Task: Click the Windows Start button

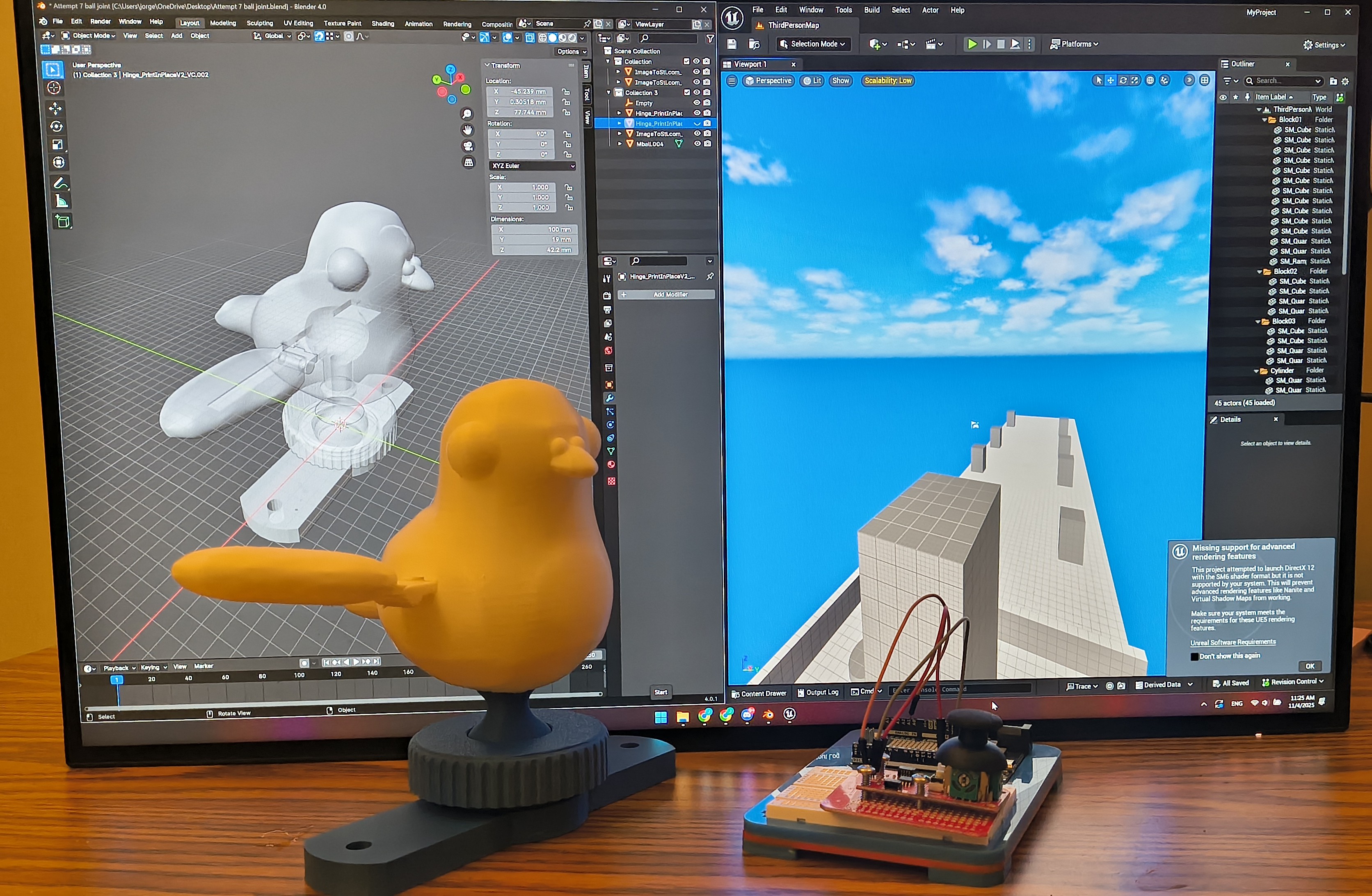Action: (x=661, y=717)
